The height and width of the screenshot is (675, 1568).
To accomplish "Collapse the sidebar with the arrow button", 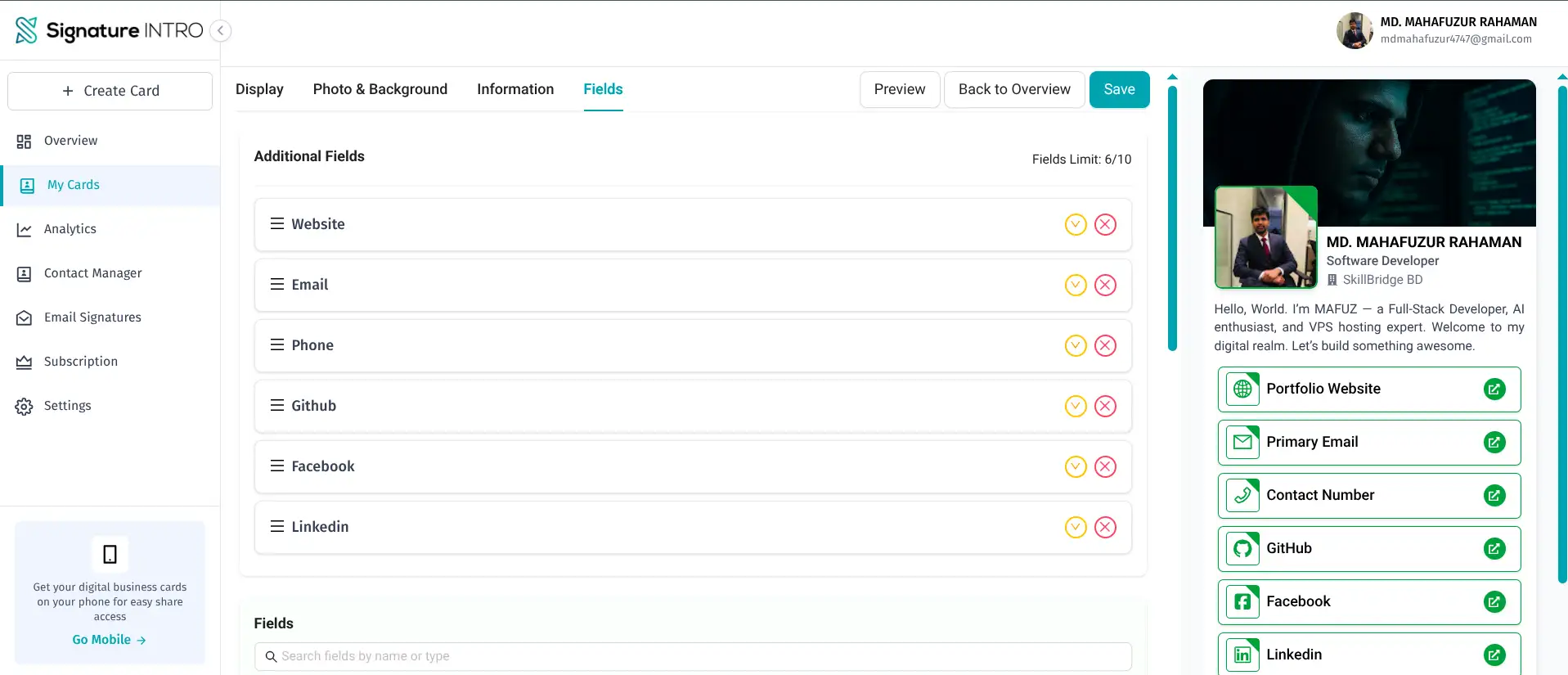I will click(x=220, y=30).
